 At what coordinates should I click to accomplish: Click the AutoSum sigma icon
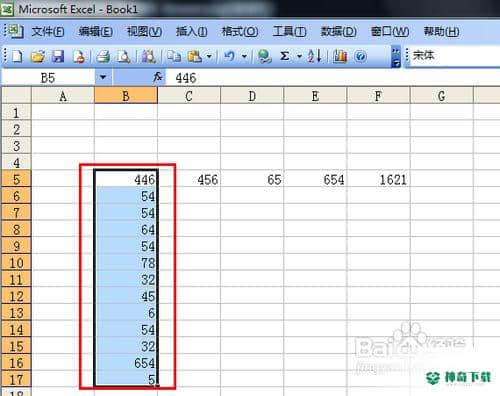[285, 56]
